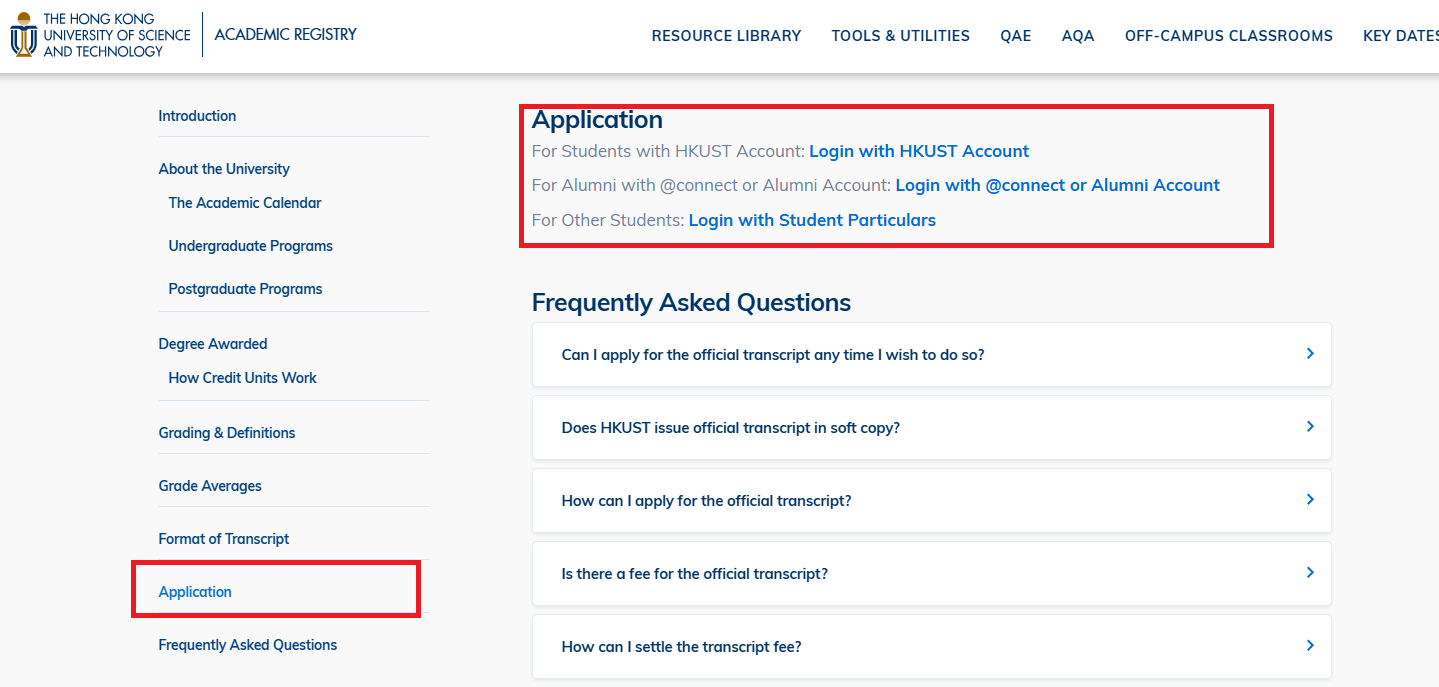The width and height of the screenshot is (1439, 687).
Task: Select About the University in sidebar
Action: (x=224, y=169)
